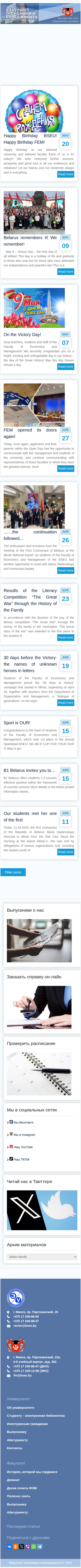Click the faculty header banner logo
Image resolution: width=81 pixels, height=1568 pixels.
pos(40,13)
